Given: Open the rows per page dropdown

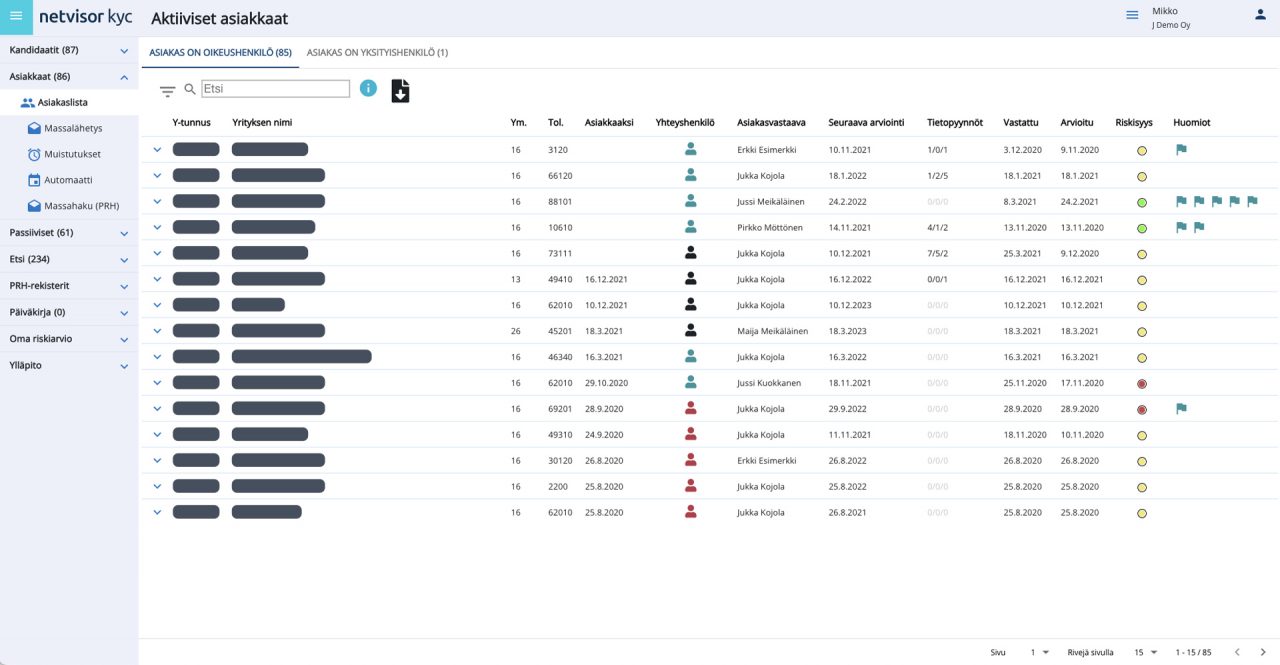Looking at the screenshot, I should (1145, 652).
